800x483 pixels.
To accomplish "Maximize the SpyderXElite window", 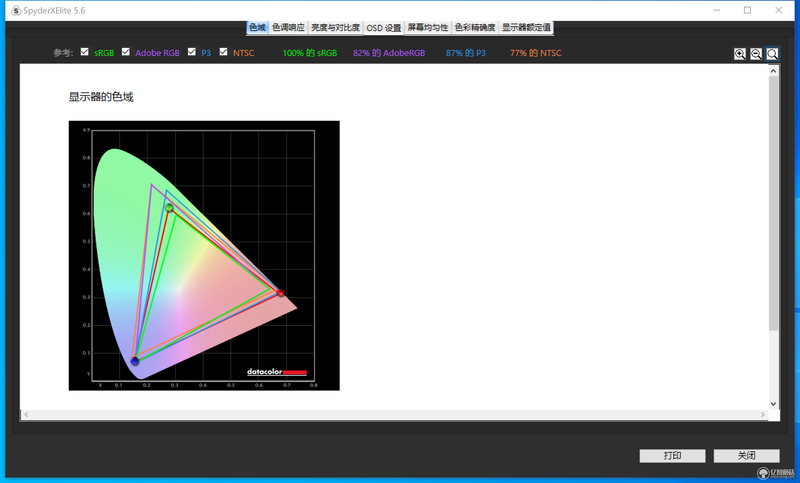I will 747,10.
